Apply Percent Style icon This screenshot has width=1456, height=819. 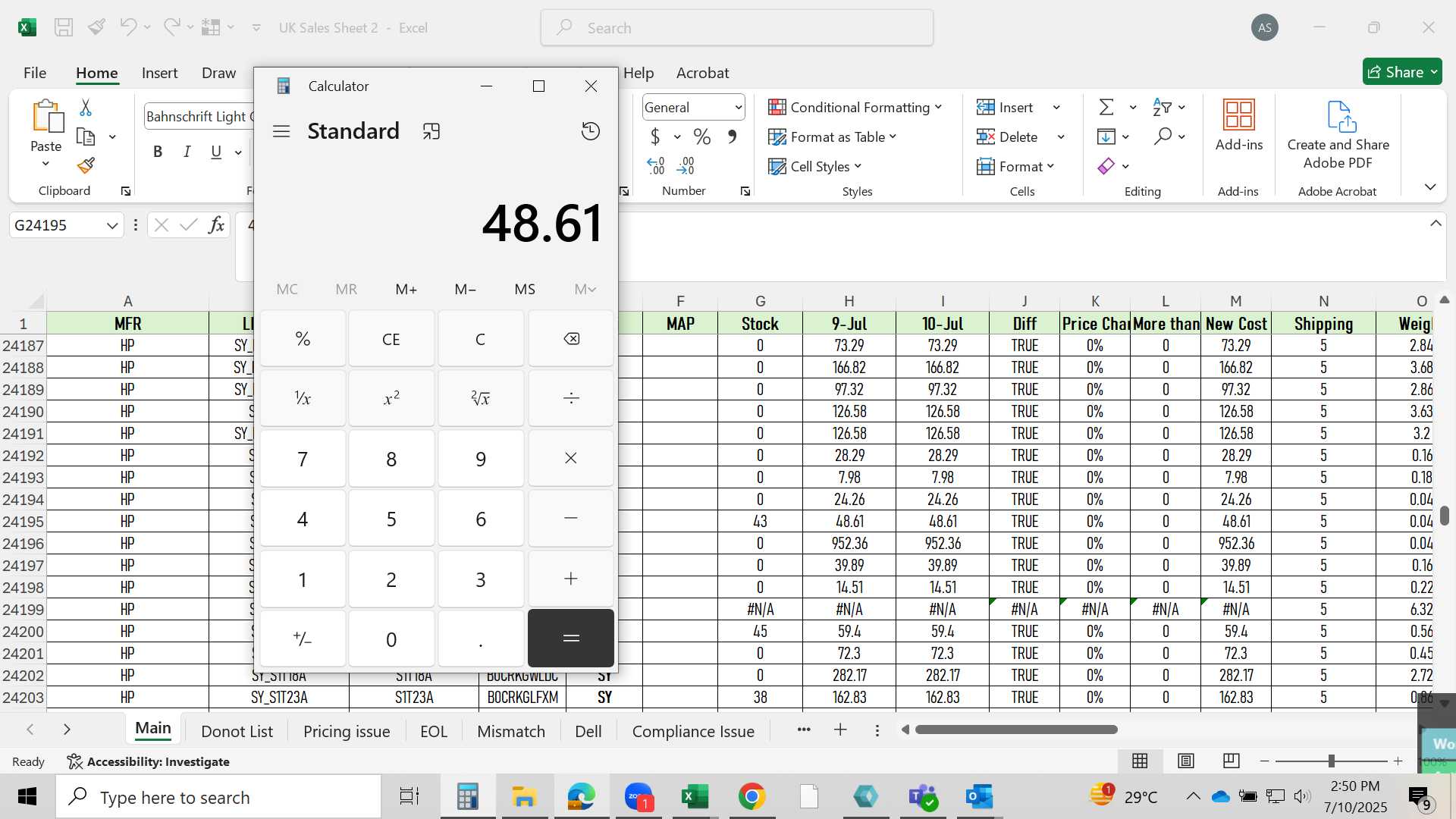point(702,136)
